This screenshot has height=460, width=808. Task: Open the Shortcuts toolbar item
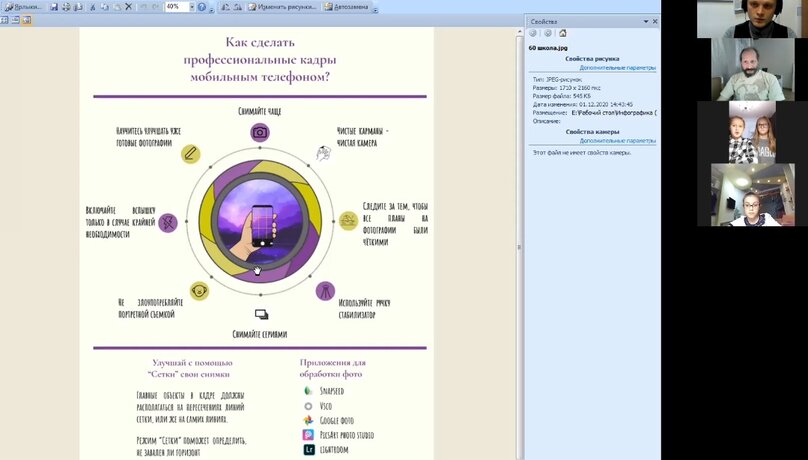pyautogui.click(x=22, y=6)
